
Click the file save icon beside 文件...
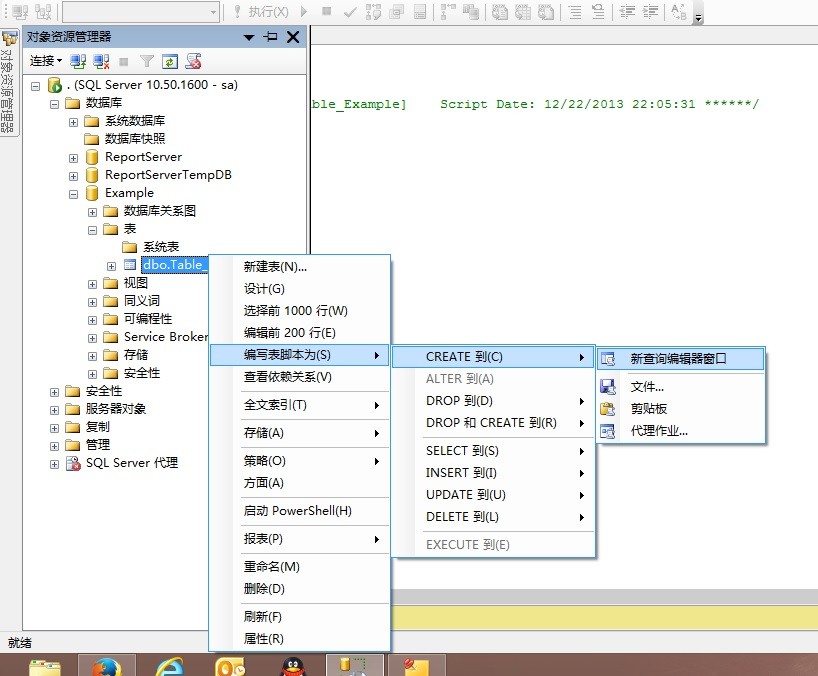[x=608, y=387]
